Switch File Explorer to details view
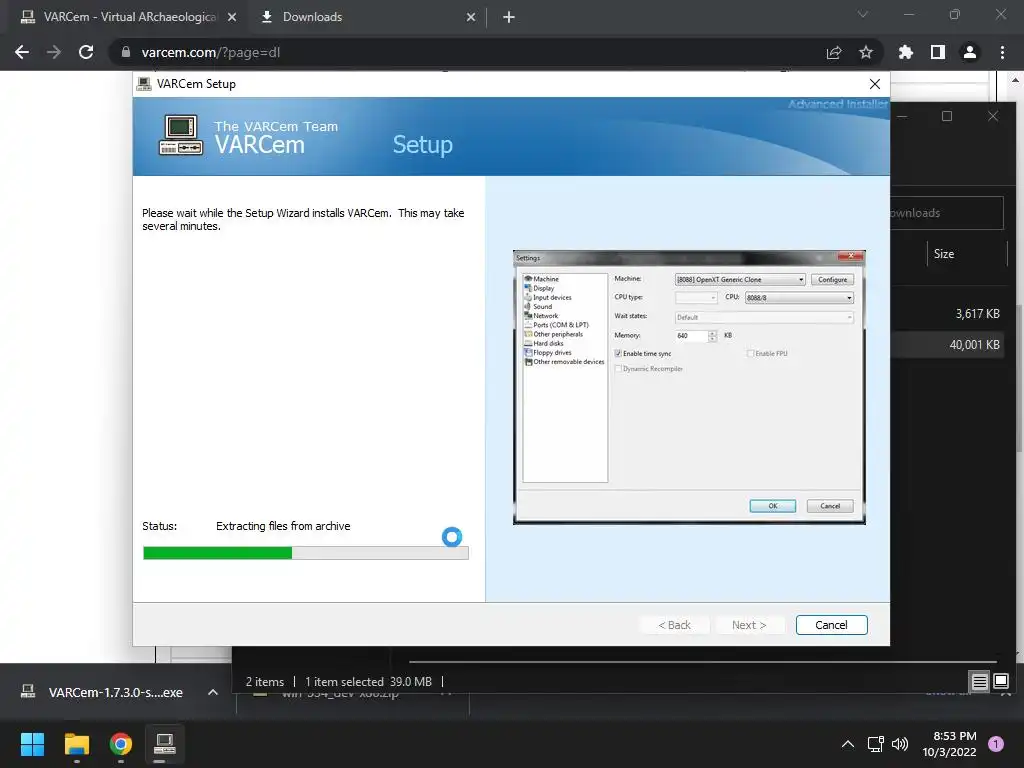 pyautogui.click(x=980, y=682)
